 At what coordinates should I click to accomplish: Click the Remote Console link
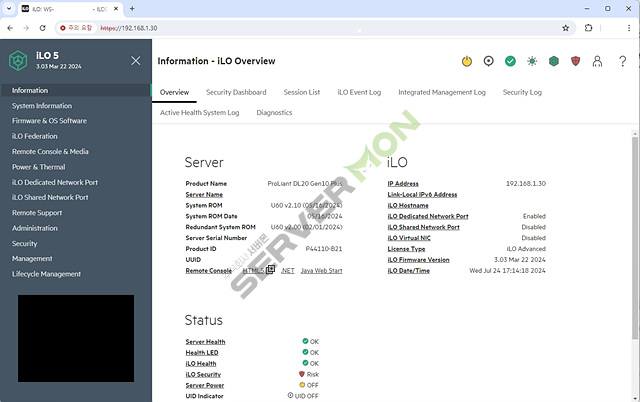point(209,271)
